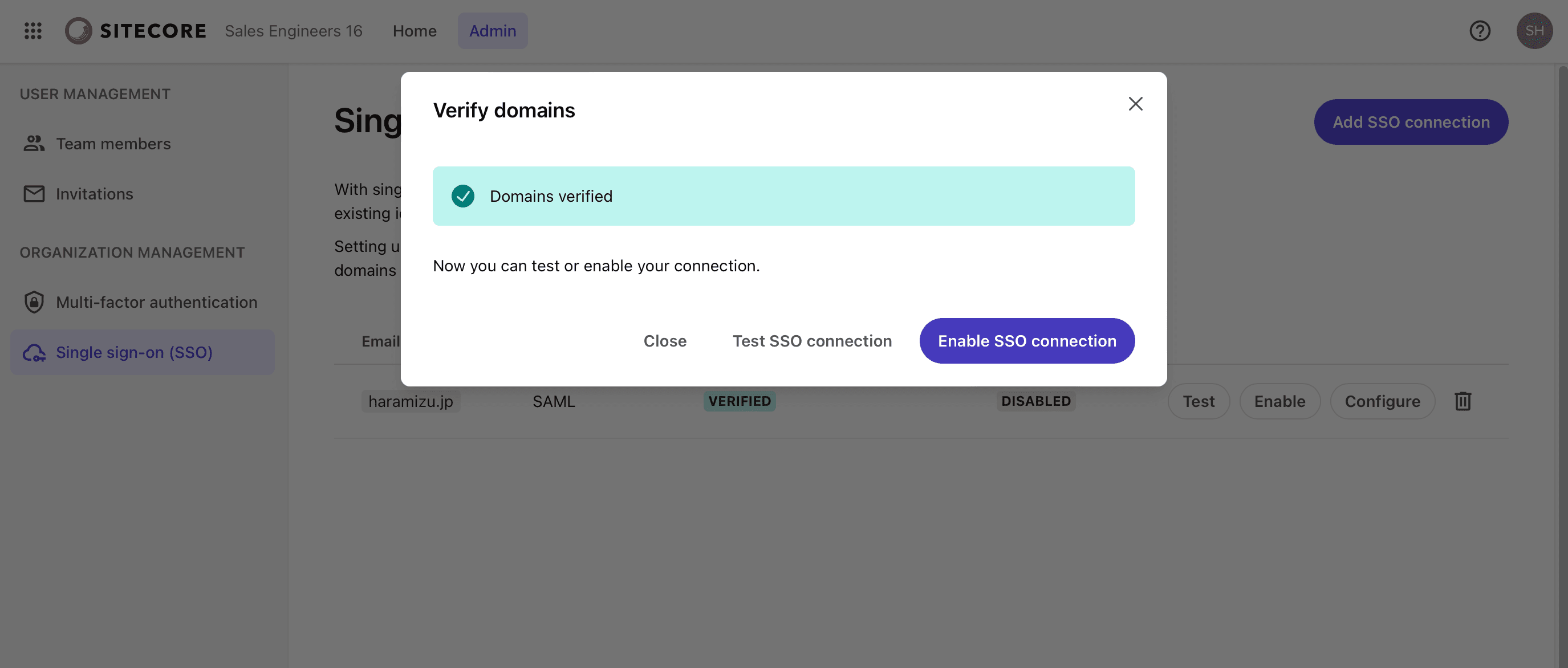Open the help question mark icon
Viewport: 1568px width, 668px height.
point(1480,30)
